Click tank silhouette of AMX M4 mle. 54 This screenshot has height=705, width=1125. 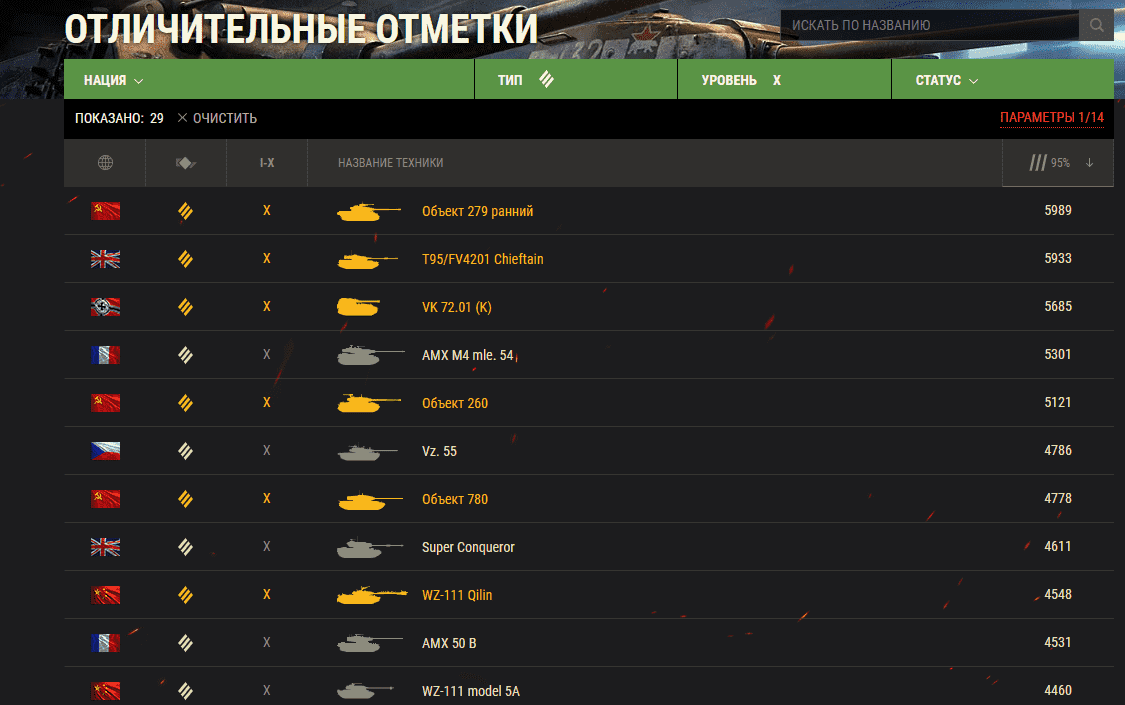tap(370, 355)
